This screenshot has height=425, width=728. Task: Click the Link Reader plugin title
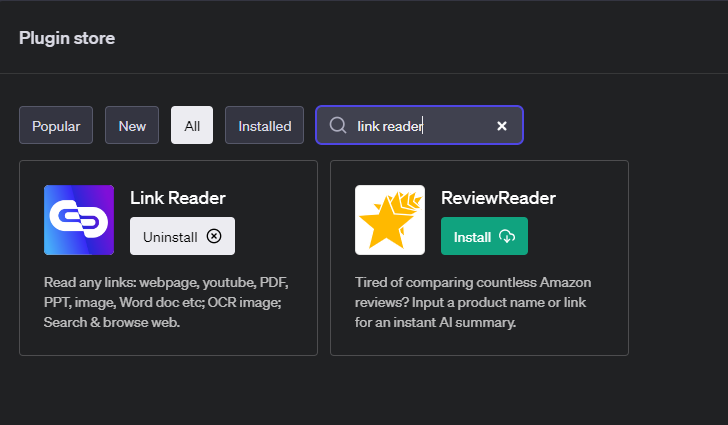point(178,198)
